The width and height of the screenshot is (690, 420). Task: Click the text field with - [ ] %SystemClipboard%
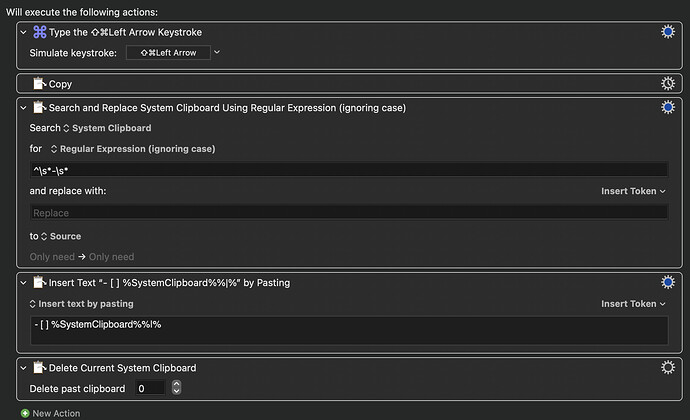(349, 330)
